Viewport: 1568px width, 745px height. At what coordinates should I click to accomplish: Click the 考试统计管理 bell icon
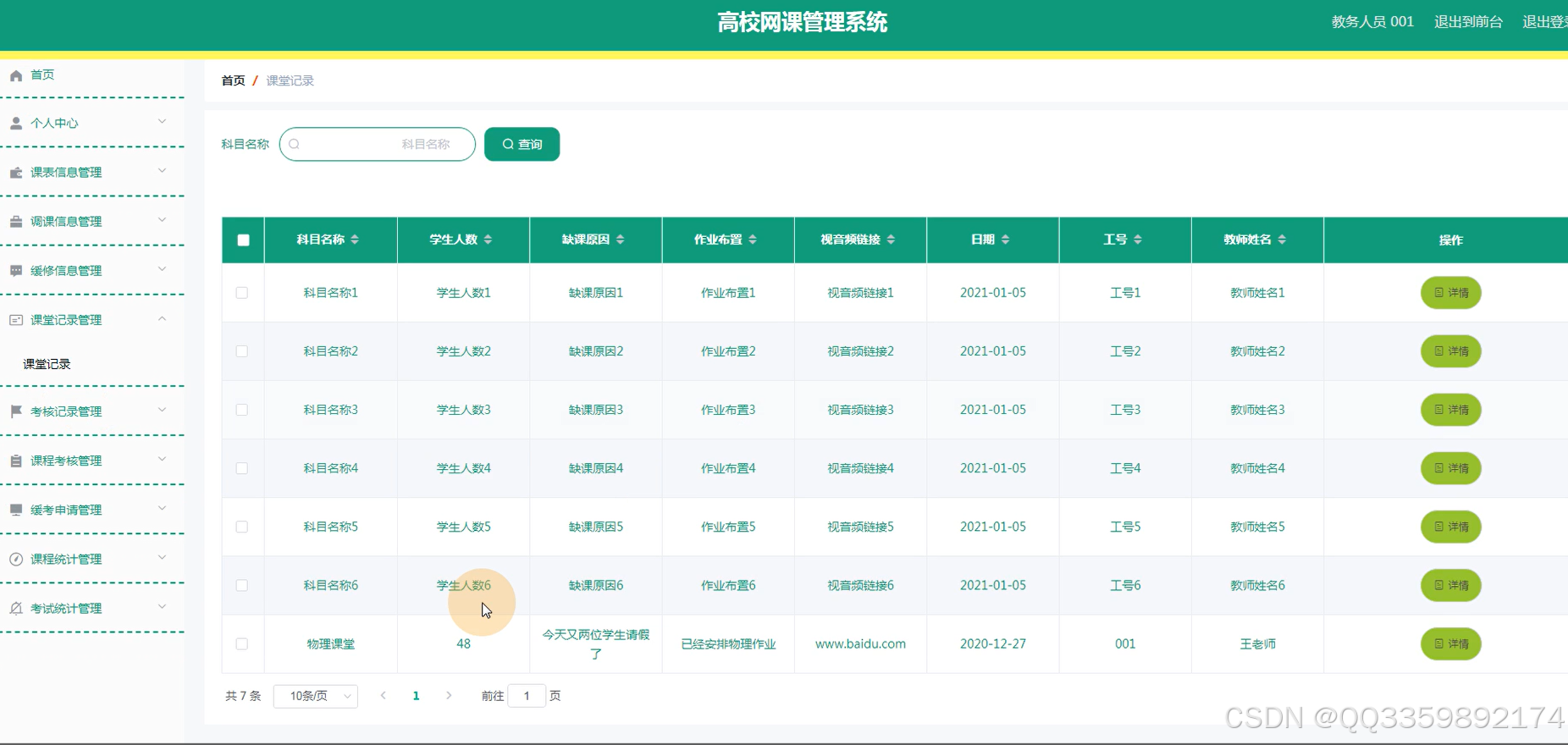click(16, 608)
